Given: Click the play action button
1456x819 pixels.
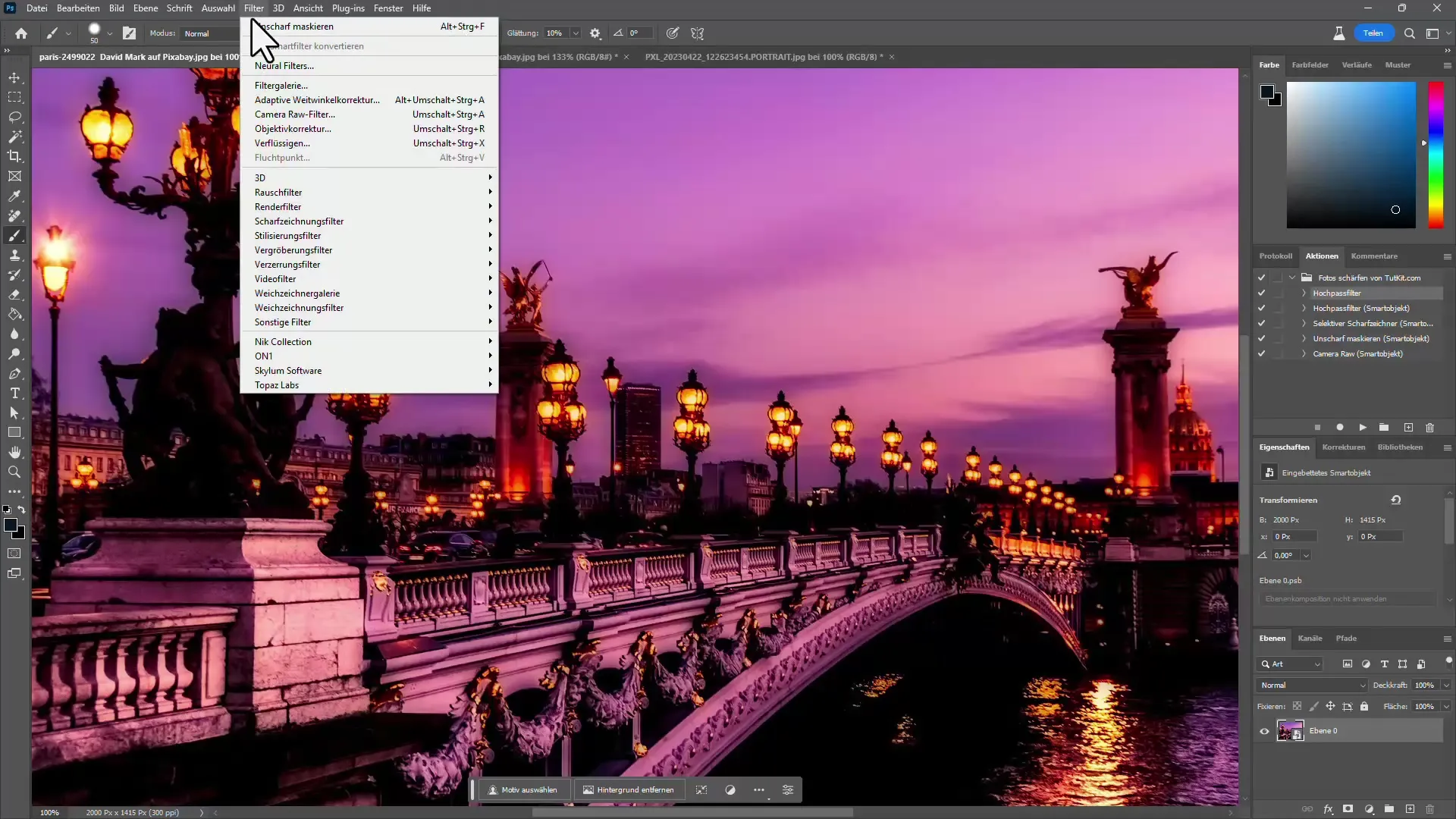Looking at the screenshot, I should coord(1363,428).
